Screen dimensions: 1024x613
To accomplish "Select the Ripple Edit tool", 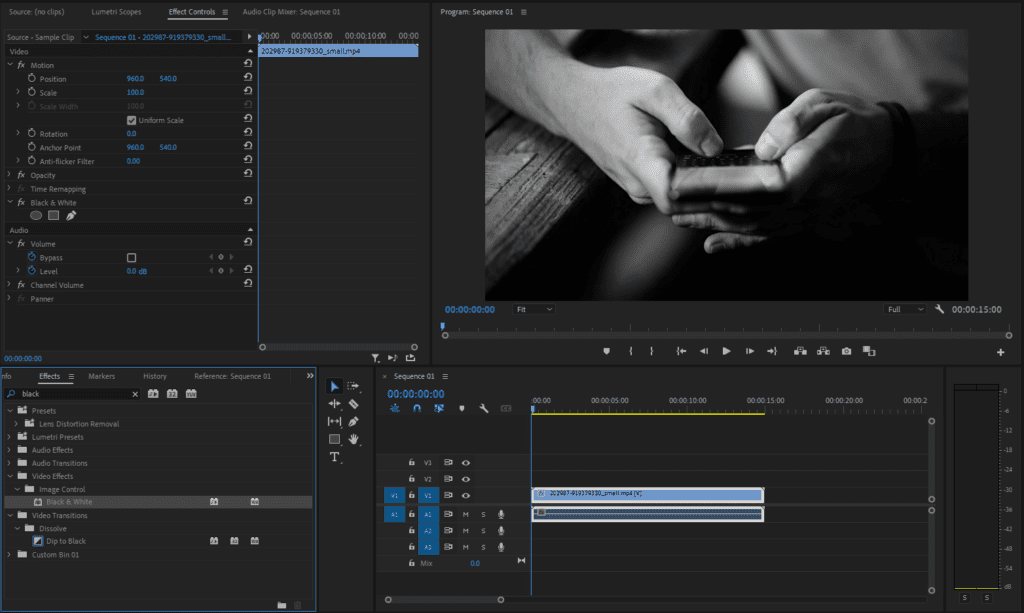I will (334, 404).
